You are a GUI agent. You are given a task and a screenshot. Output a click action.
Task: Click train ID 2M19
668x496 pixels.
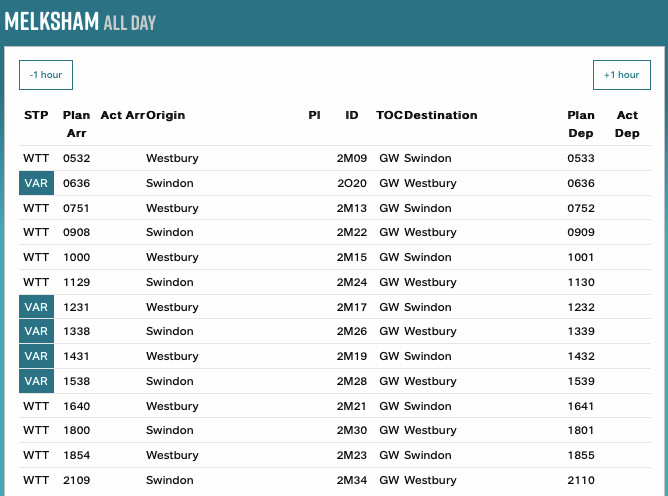pyautogui.click(x=352, y=356)
